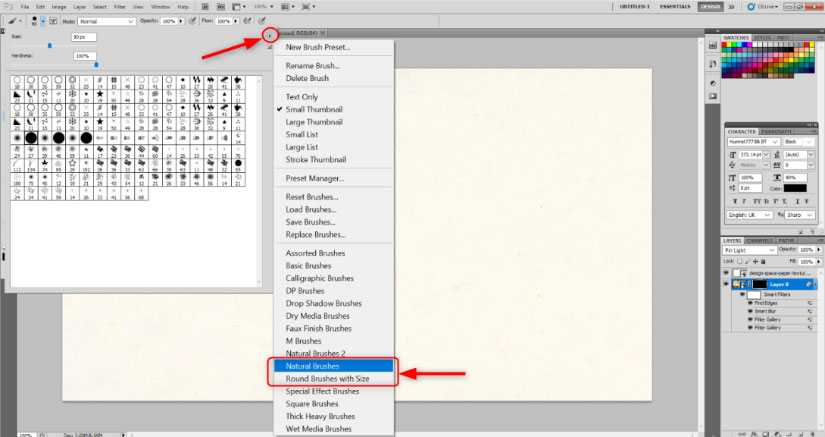Image resolution: width=825 pixels, height=437 pixels.
Task: Choose Load Brushes... menu entry
Action: (x=334, y=209)
